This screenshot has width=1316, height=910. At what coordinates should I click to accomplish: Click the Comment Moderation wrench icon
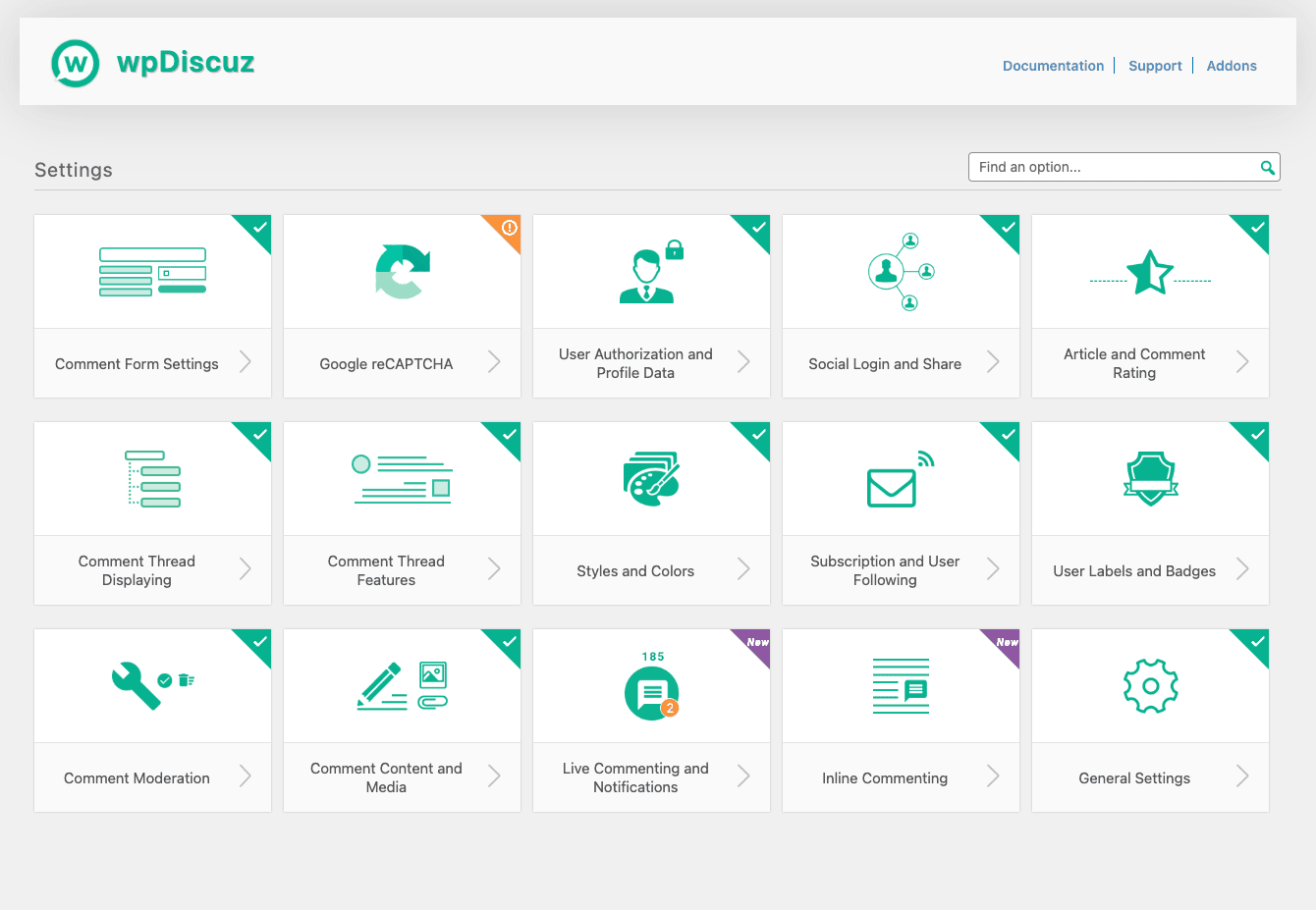[x=153, y=685]
